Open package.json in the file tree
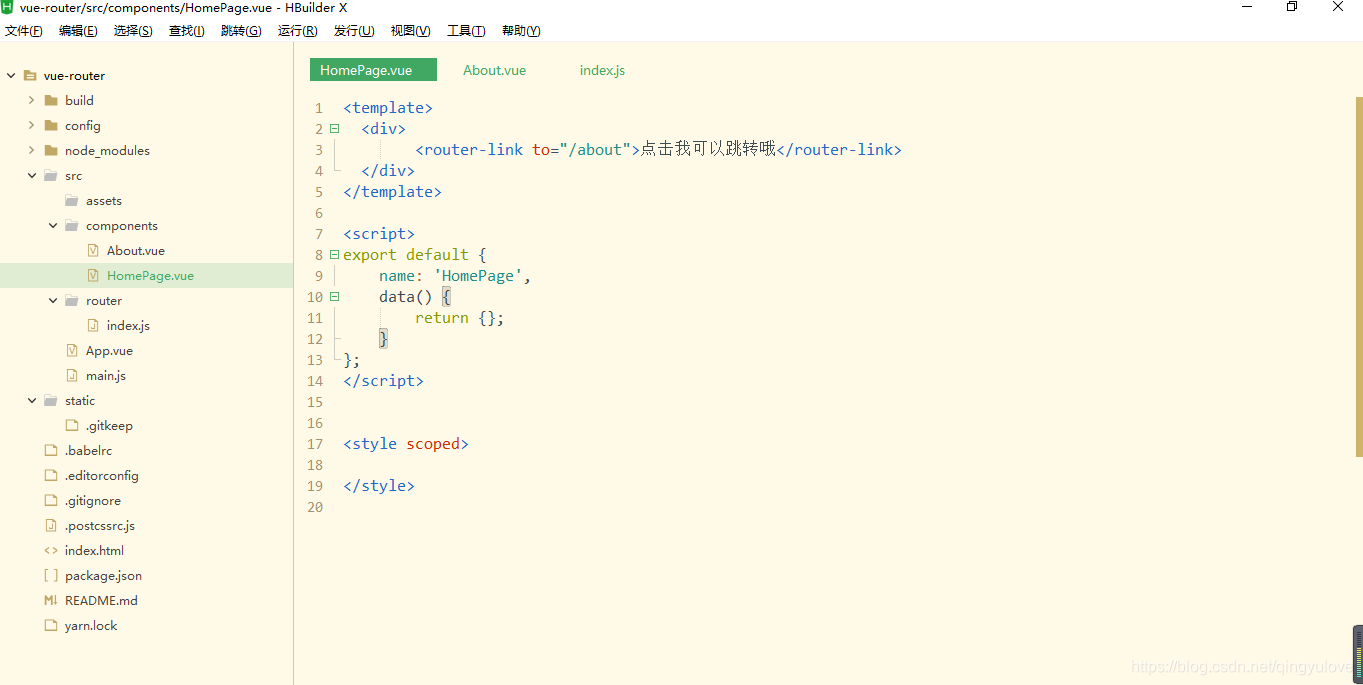The image size is (1363, 685). 103,575
